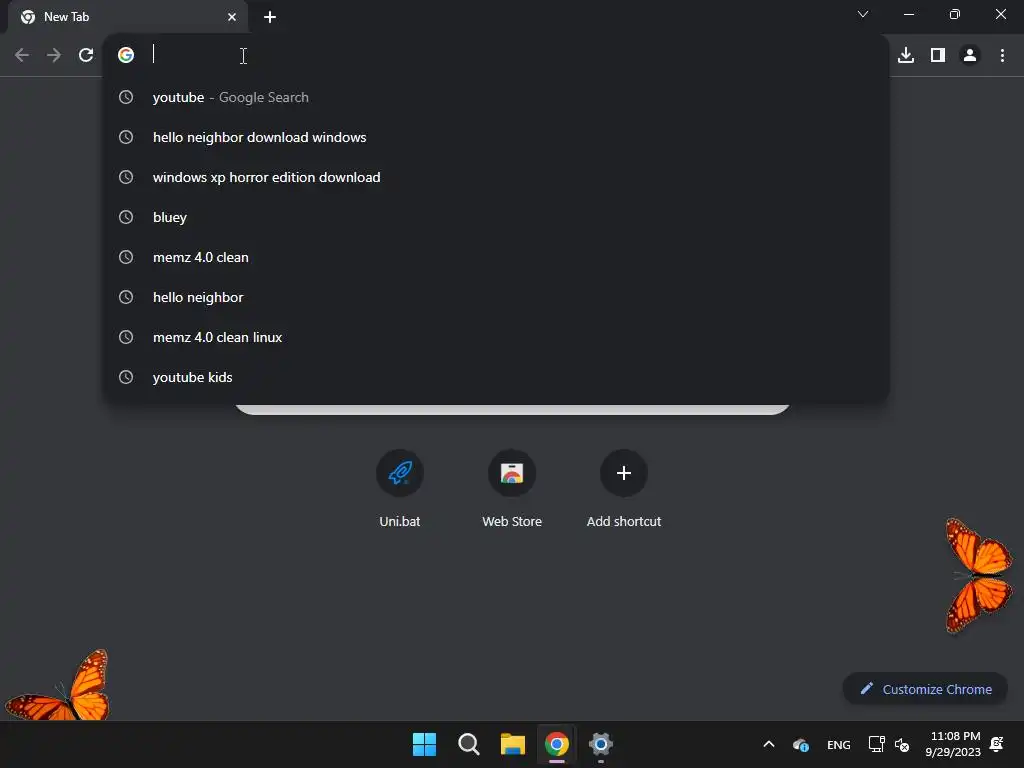Screen dimensions: 1024x768
Task: Click the history icon beside 'youtube kids'
Action: point(126,377)
